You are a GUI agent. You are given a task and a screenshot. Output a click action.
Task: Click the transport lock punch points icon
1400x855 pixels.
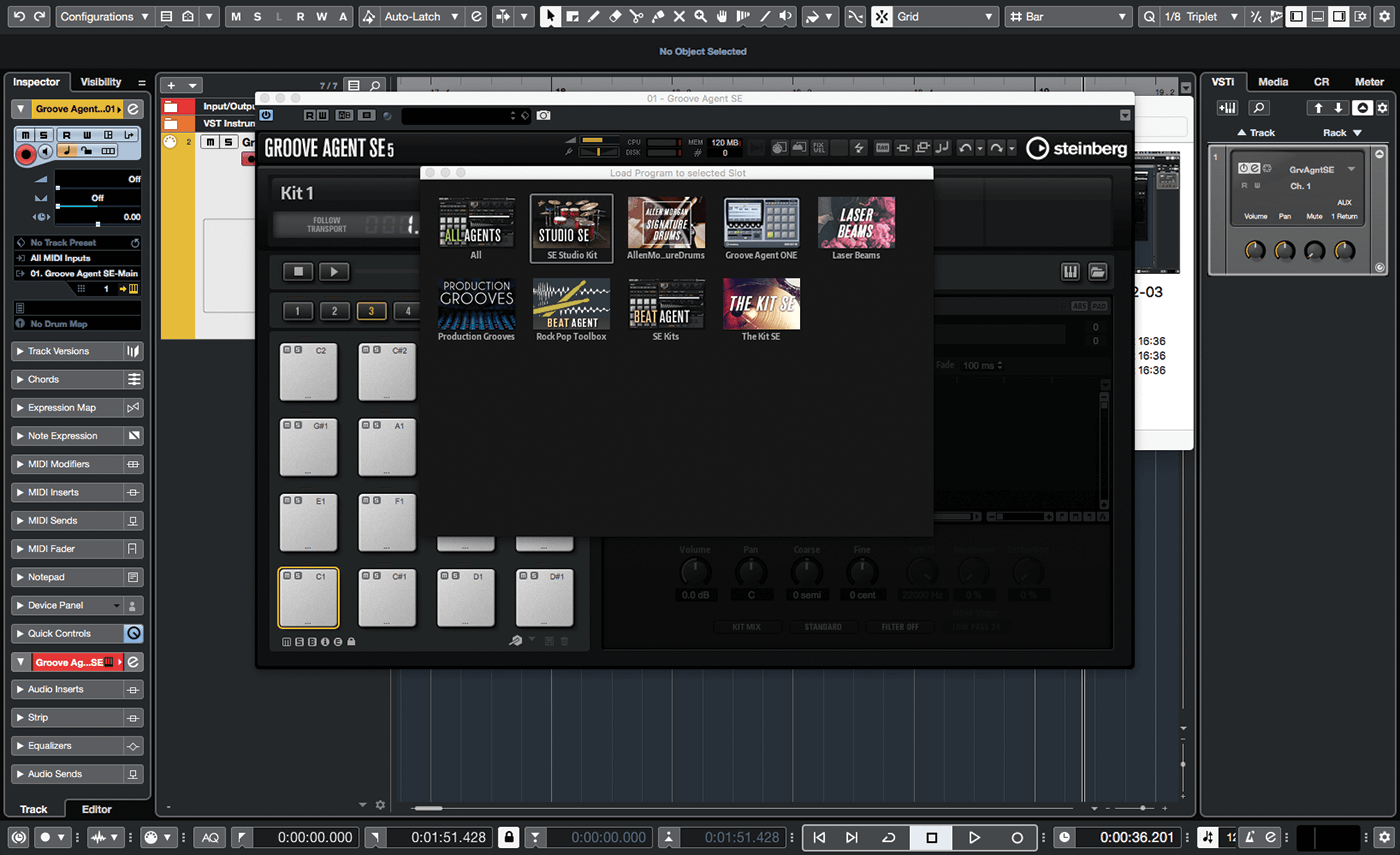509,837
